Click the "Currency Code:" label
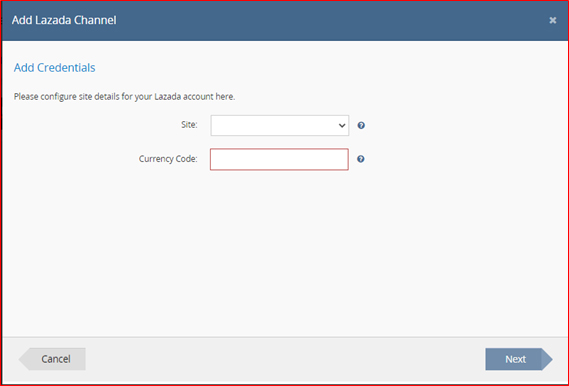Image resolution: width=569 pixels, height=386 pixels. (x=168, y=159)
